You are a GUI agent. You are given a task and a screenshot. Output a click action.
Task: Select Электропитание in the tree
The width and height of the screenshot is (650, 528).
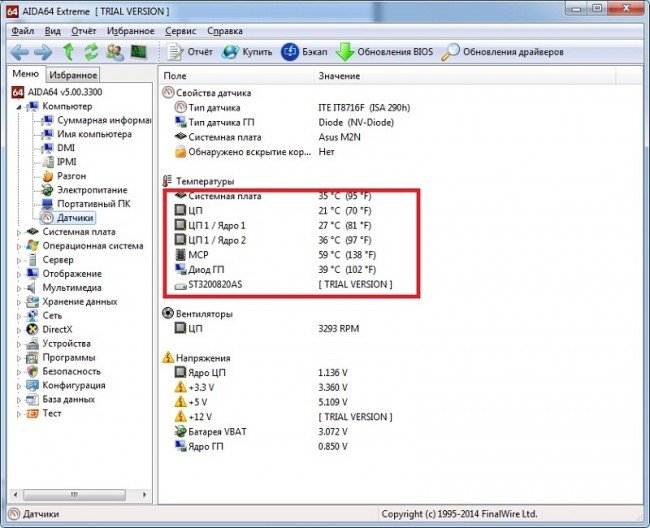point(91,190)
